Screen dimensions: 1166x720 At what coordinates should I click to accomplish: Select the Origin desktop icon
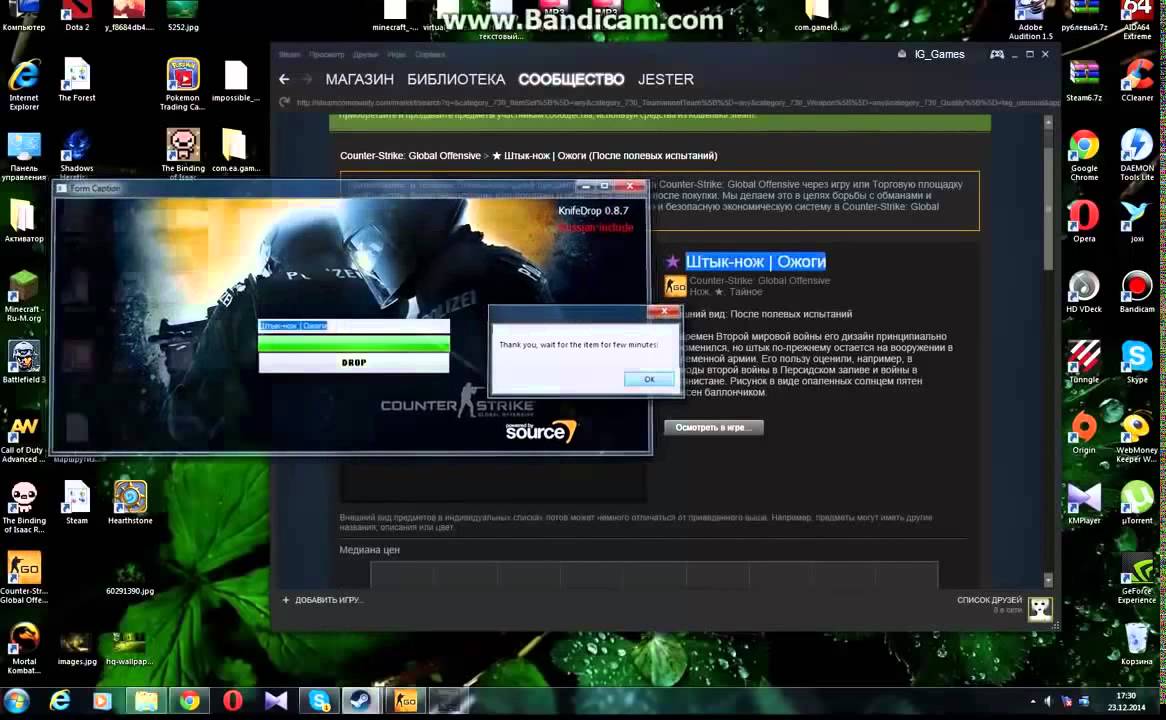point(1084,433)
